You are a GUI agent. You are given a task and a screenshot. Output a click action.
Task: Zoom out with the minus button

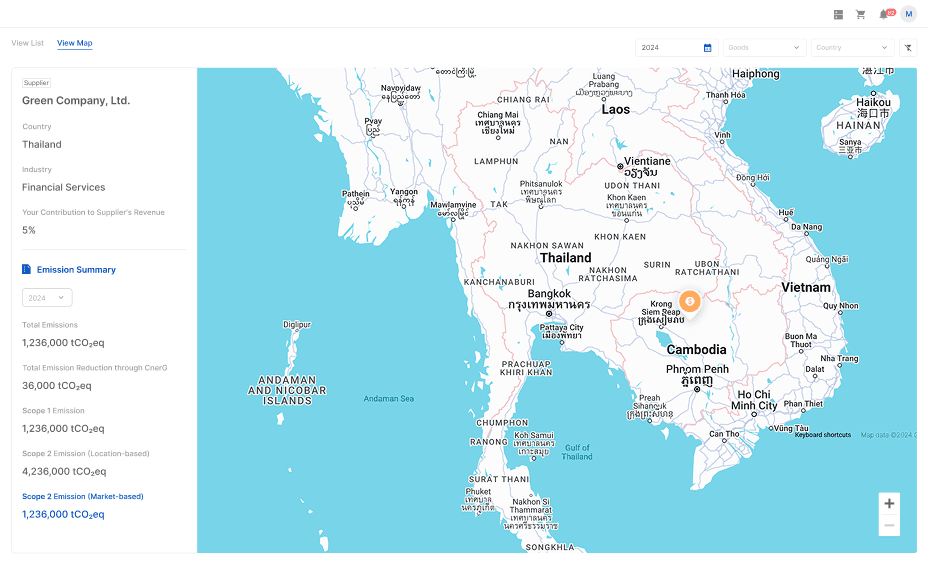point(889,524)
